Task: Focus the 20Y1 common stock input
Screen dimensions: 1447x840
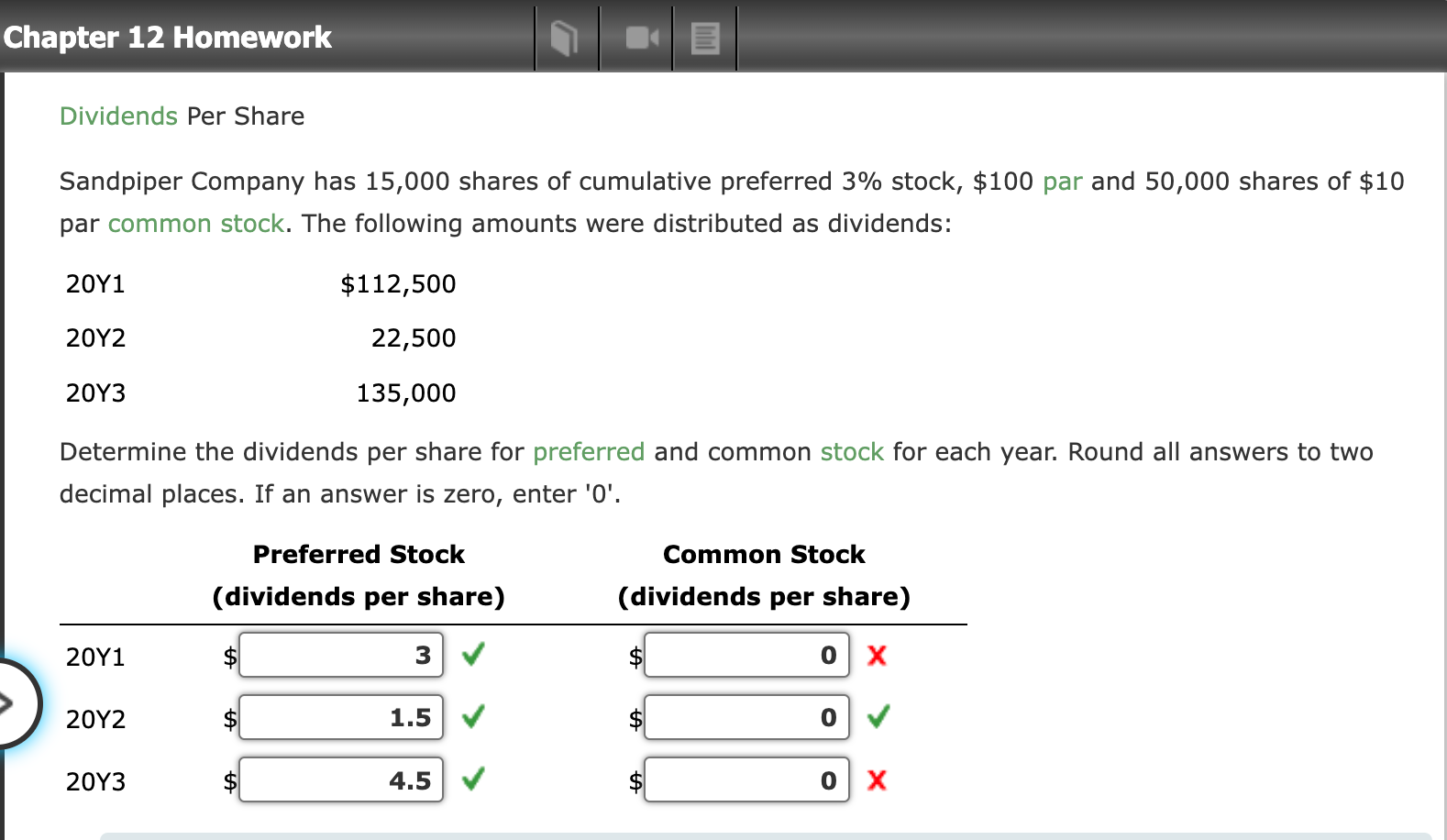Action: [x=746, y=656]
